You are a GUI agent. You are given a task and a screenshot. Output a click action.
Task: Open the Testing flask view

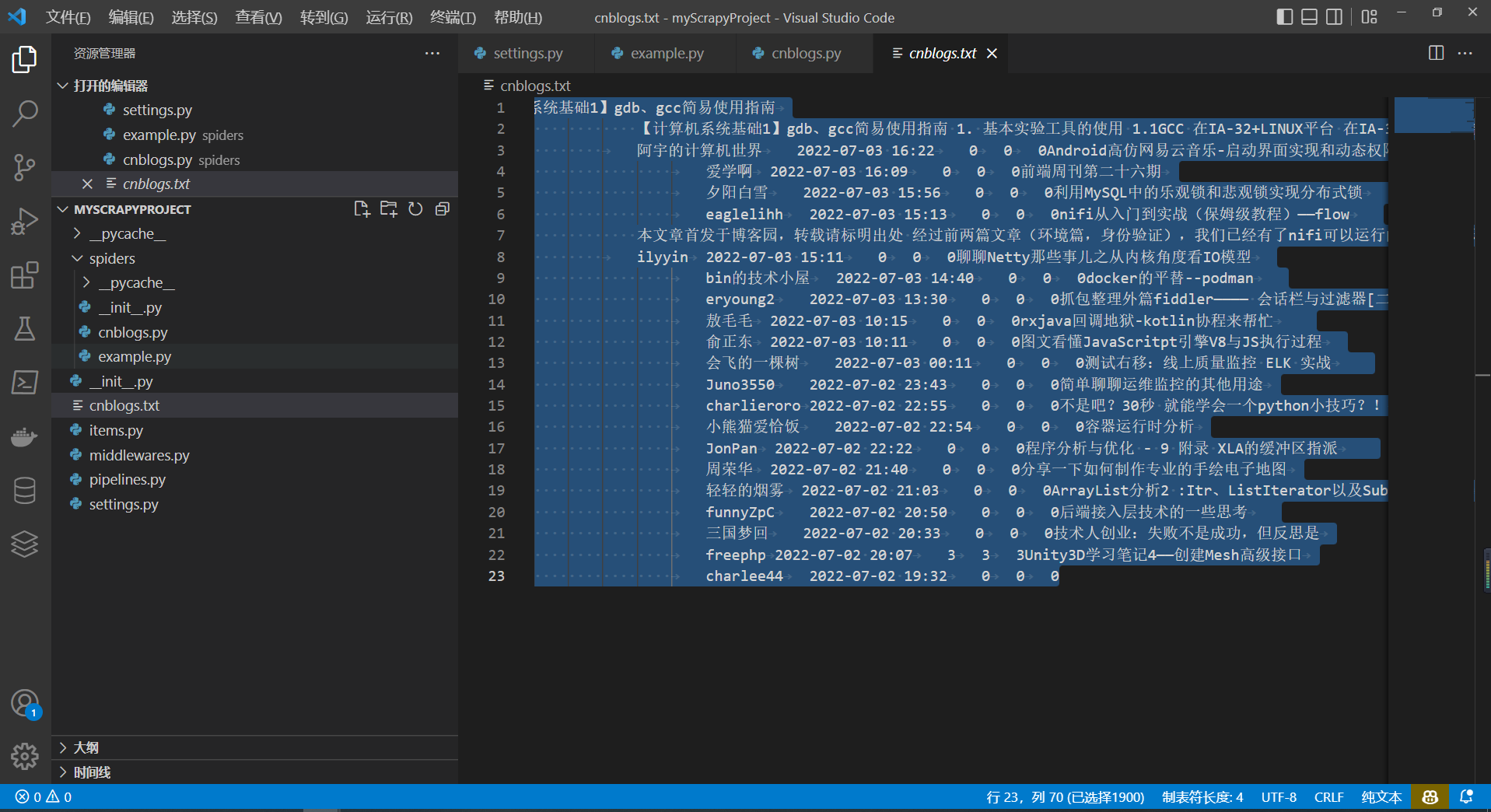25,328
